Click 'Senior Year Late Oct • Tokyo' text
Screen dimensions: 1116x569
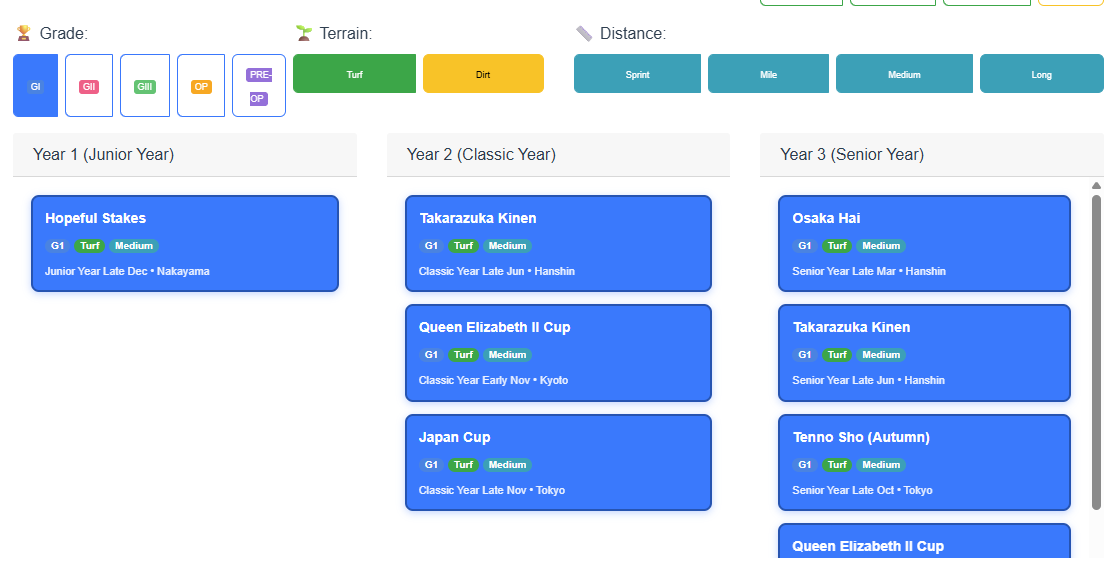click(x=862, y=490)
